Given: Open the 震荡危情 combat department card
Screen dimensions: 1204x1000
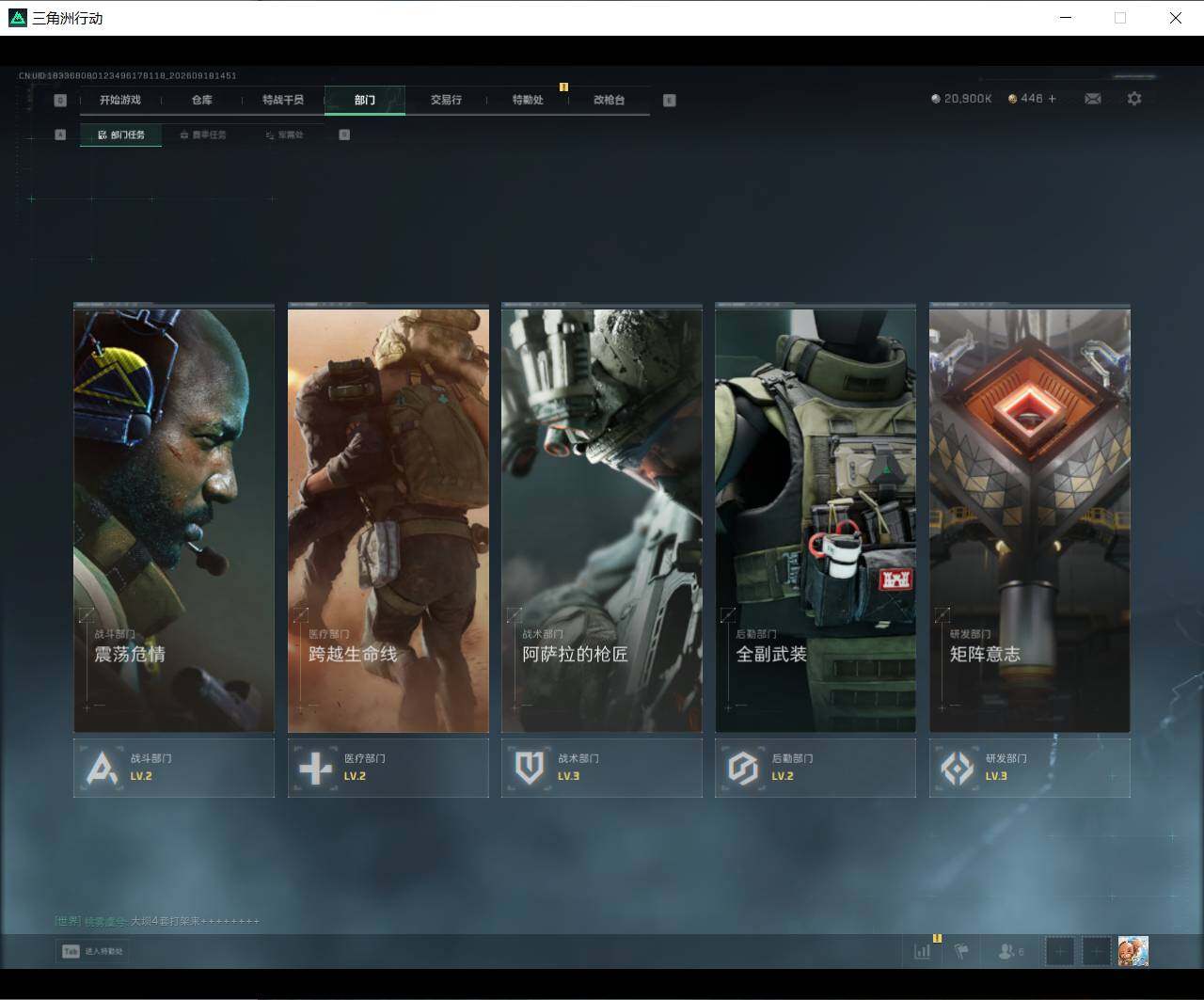Looking at the screenshot, I should coord(174,518).
